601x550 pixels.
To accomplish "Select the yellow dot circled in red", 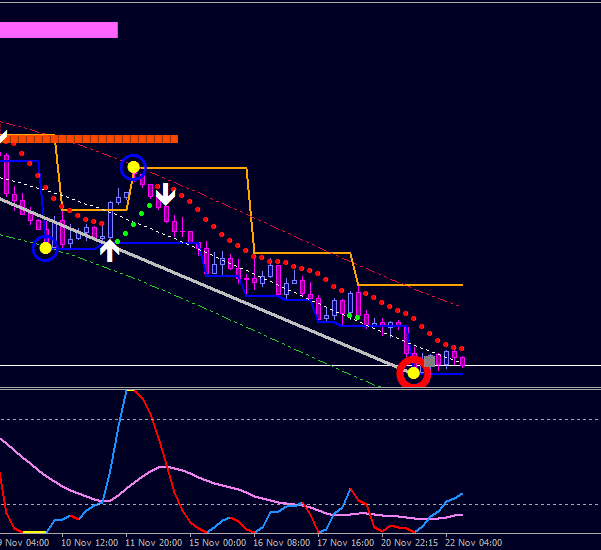I will tap(413, 373).
